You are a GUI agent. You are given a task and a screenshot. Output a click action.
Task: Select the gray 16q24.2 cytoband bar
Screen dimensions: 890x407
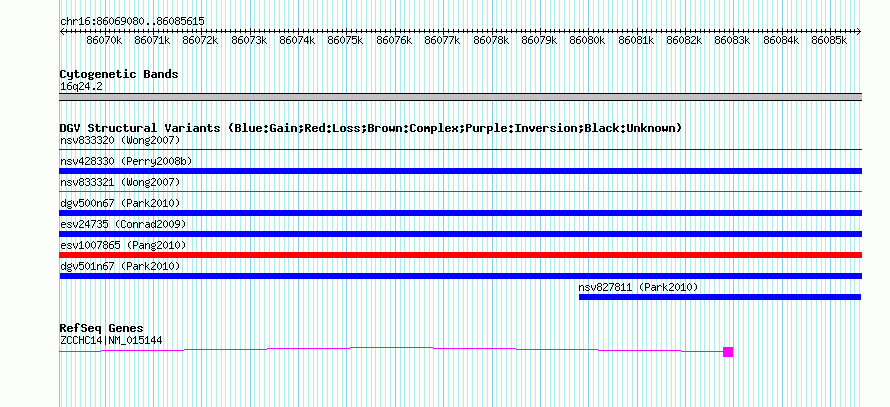coord(460,97)
